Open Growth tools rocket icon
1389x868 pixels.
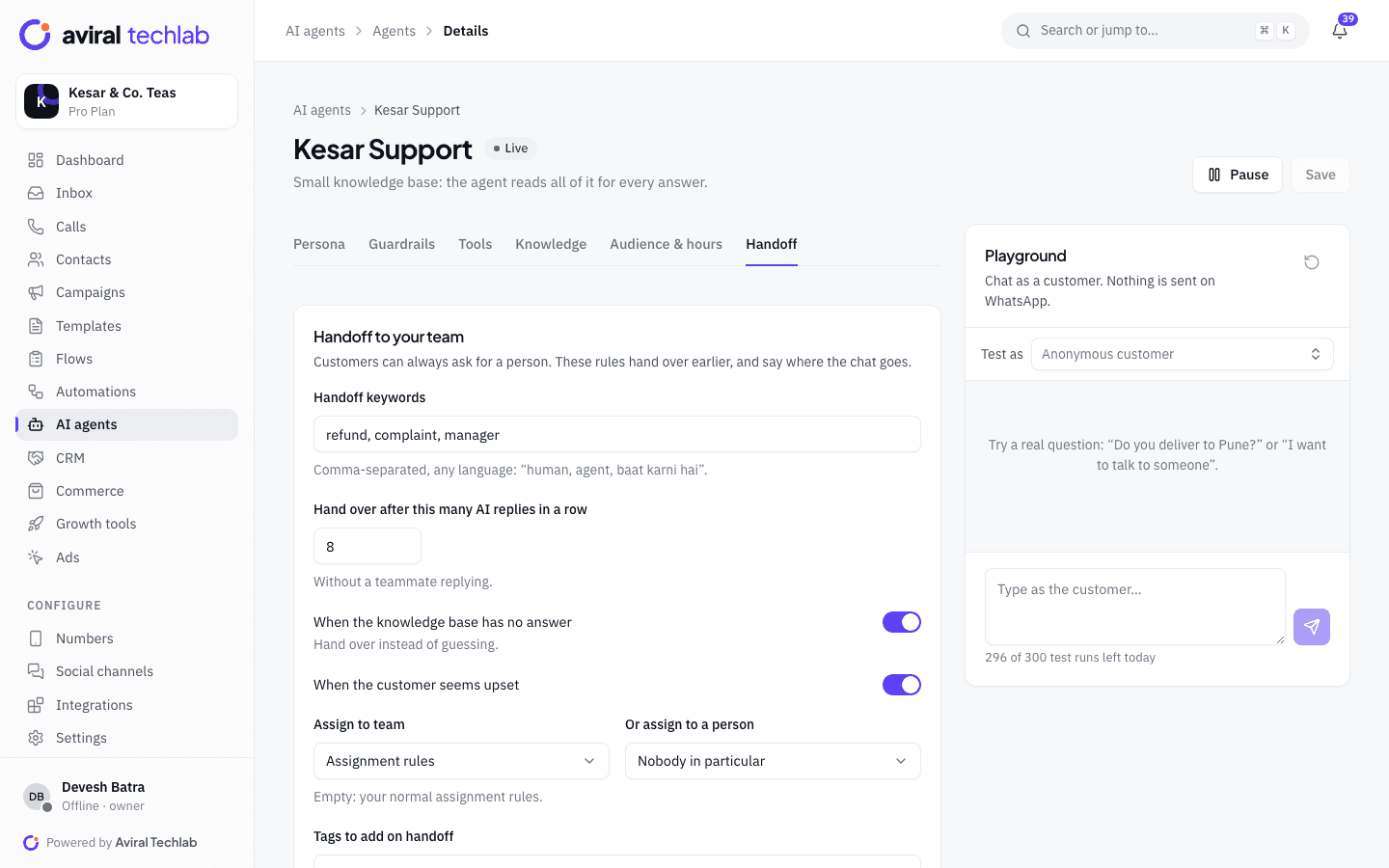[x=36, y=524]
